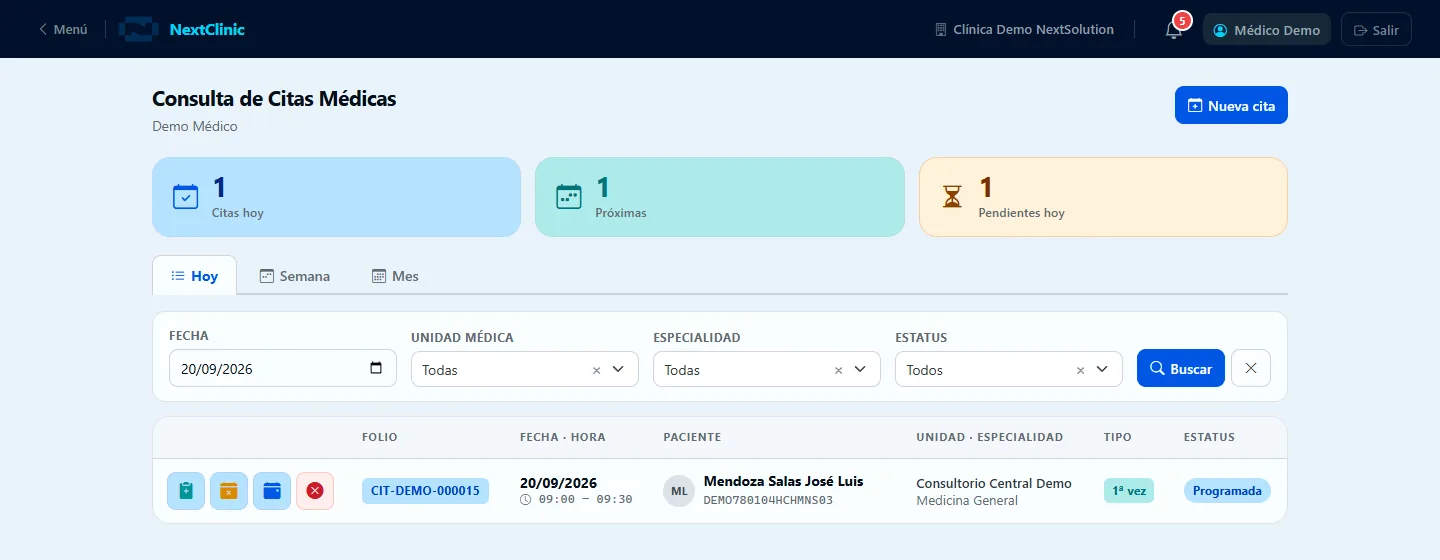This screenshot has height=560, width=1440.
Task: Click the FECHA · HORA column header
Action: click(563, 437)
